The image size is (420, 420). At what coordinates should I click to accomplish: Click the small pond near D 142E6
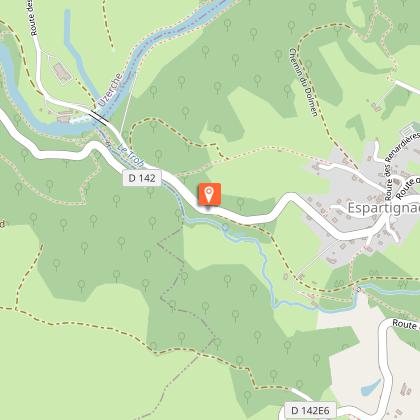pos(371,387)
